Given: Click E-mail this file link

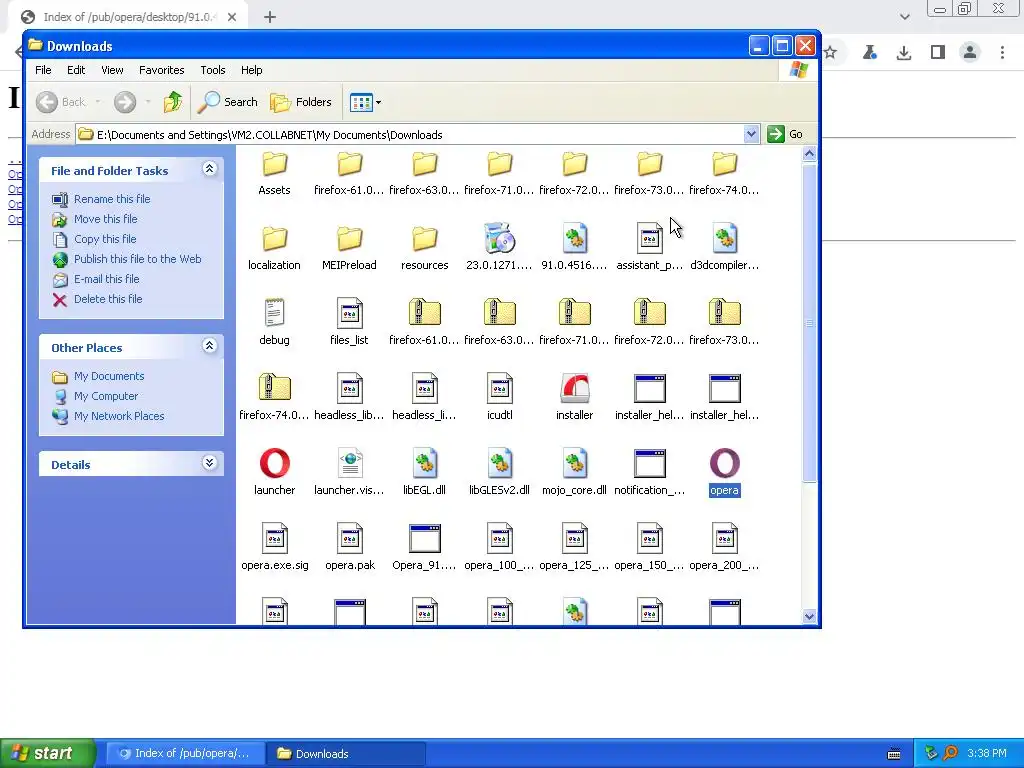Looking at the screenshot, I should coord(106,279).
